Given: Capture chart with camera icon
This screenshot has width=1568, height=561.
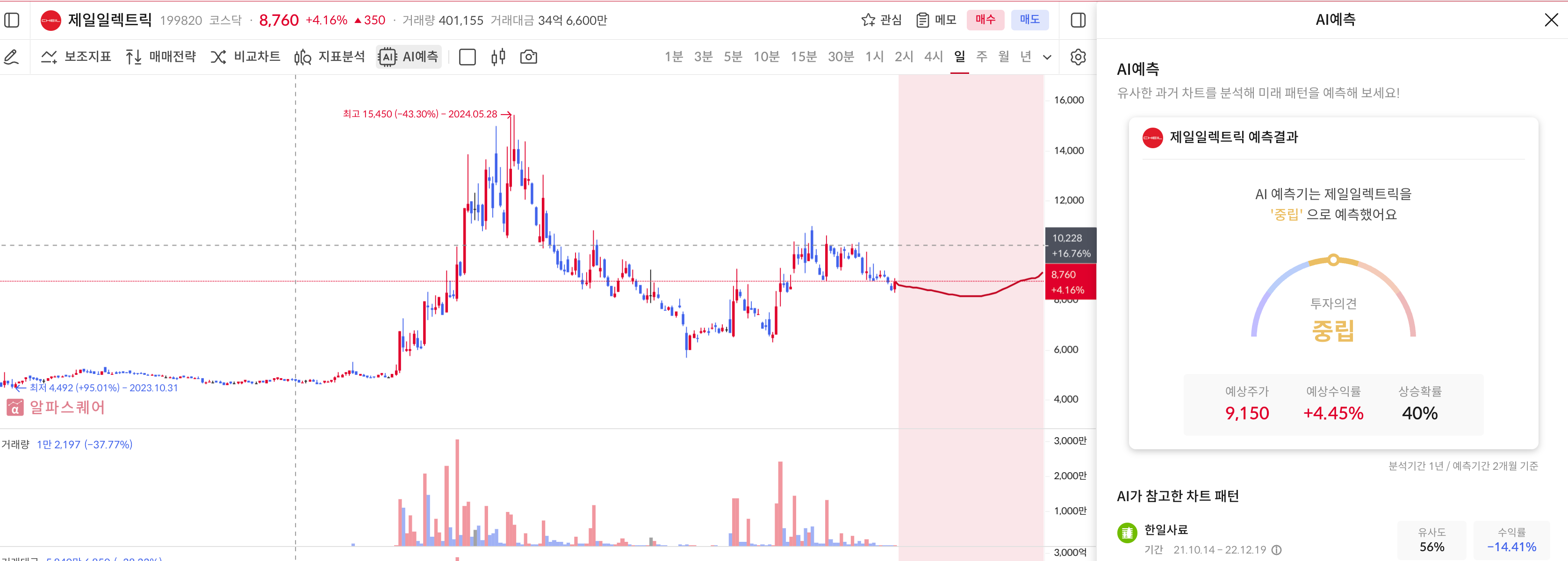Looking at the screenshot, I should tap(528, 57).
